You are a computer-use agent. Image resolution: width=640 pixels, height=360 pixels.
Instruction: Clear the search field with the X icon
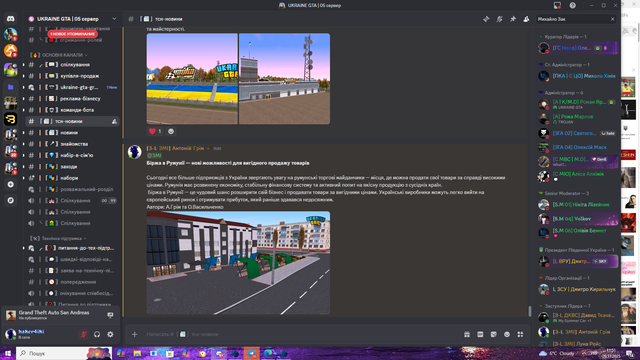click(612, 19)
